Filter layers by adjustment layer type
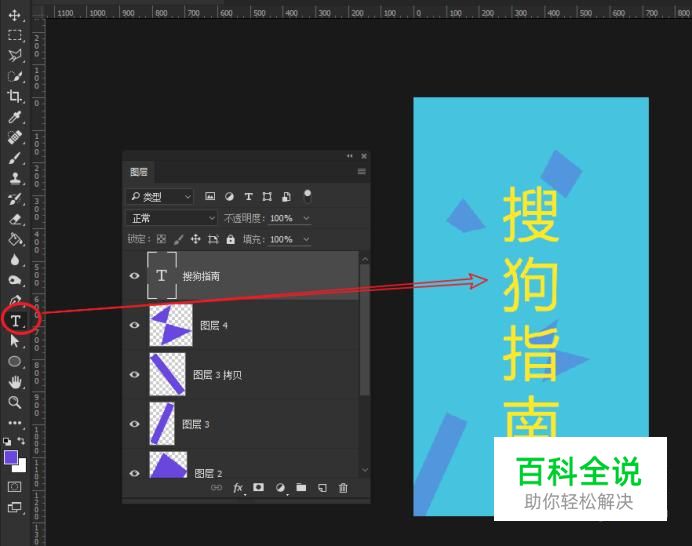Image resolution: width=692 pixels, height=546 pixels. 229,196
